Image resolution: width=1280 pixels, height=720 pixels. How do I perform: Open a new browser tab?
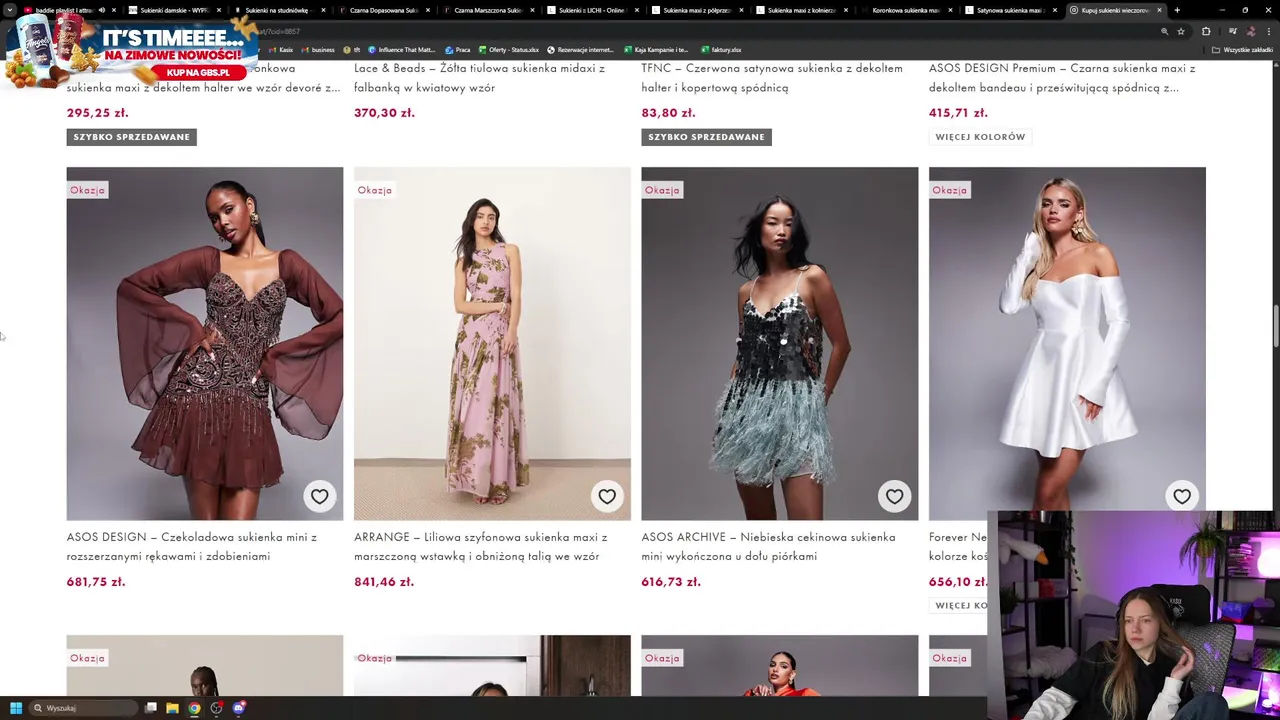pyautogui.click(x=1177, y=10)
